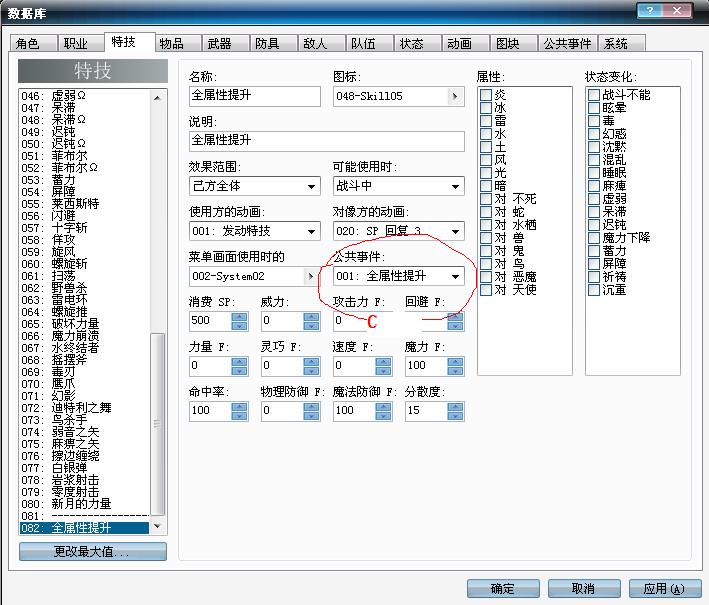Toggle the 毒 poison state checkbox
709x605 pixels.
click(x=594, y=121)
